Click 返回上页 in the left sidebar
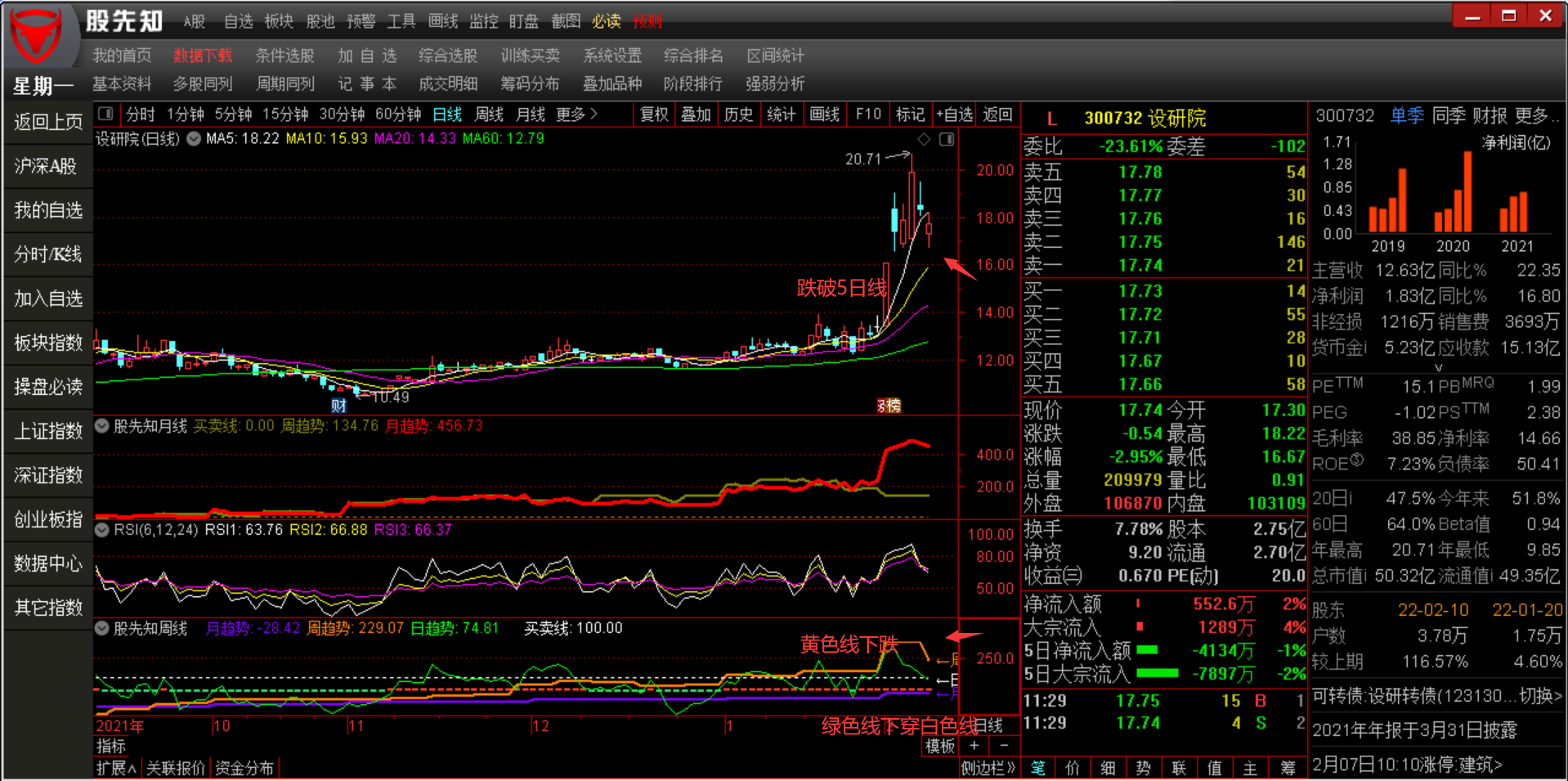 point(48,123)
